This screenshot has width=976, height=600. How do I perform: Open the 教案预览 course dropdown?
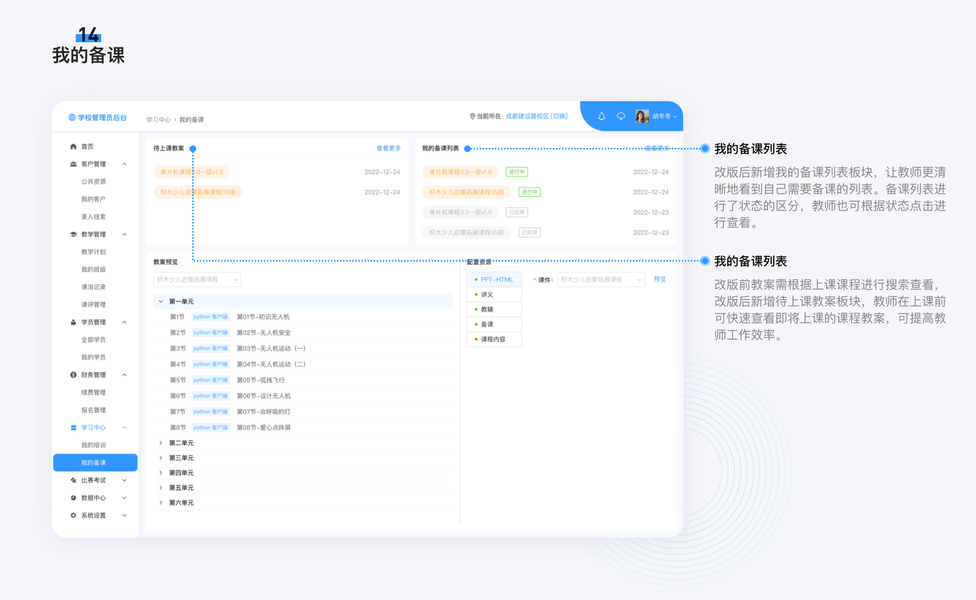197,279
